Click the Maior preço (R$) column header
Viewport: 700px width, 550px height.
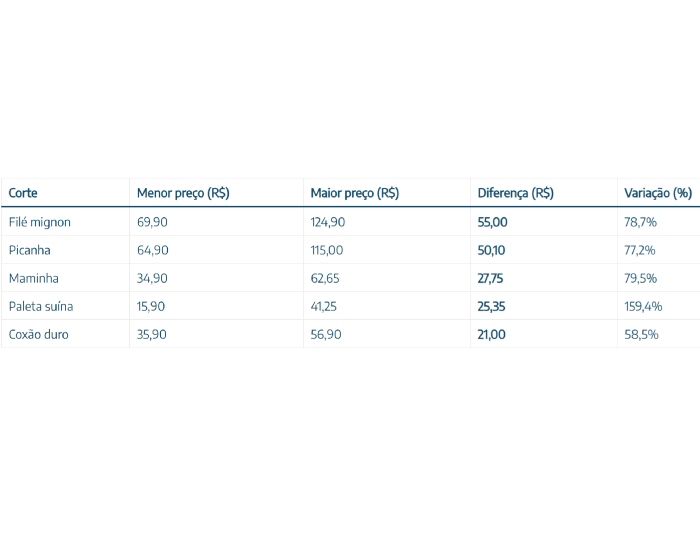(x=354, y=193)
